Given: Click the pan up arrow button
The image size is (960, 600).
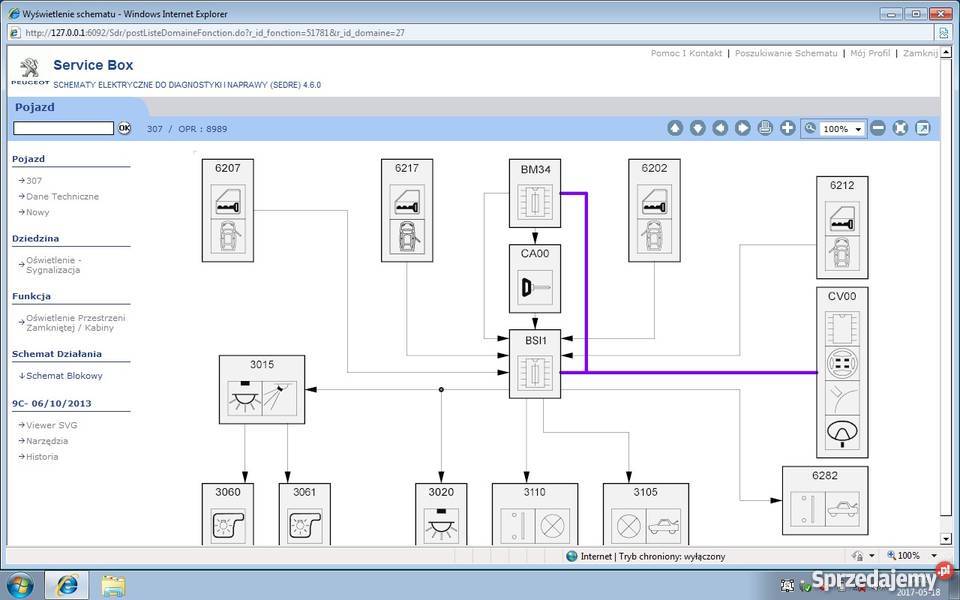Looking at the screenshot, I should (x=675, y=128).
